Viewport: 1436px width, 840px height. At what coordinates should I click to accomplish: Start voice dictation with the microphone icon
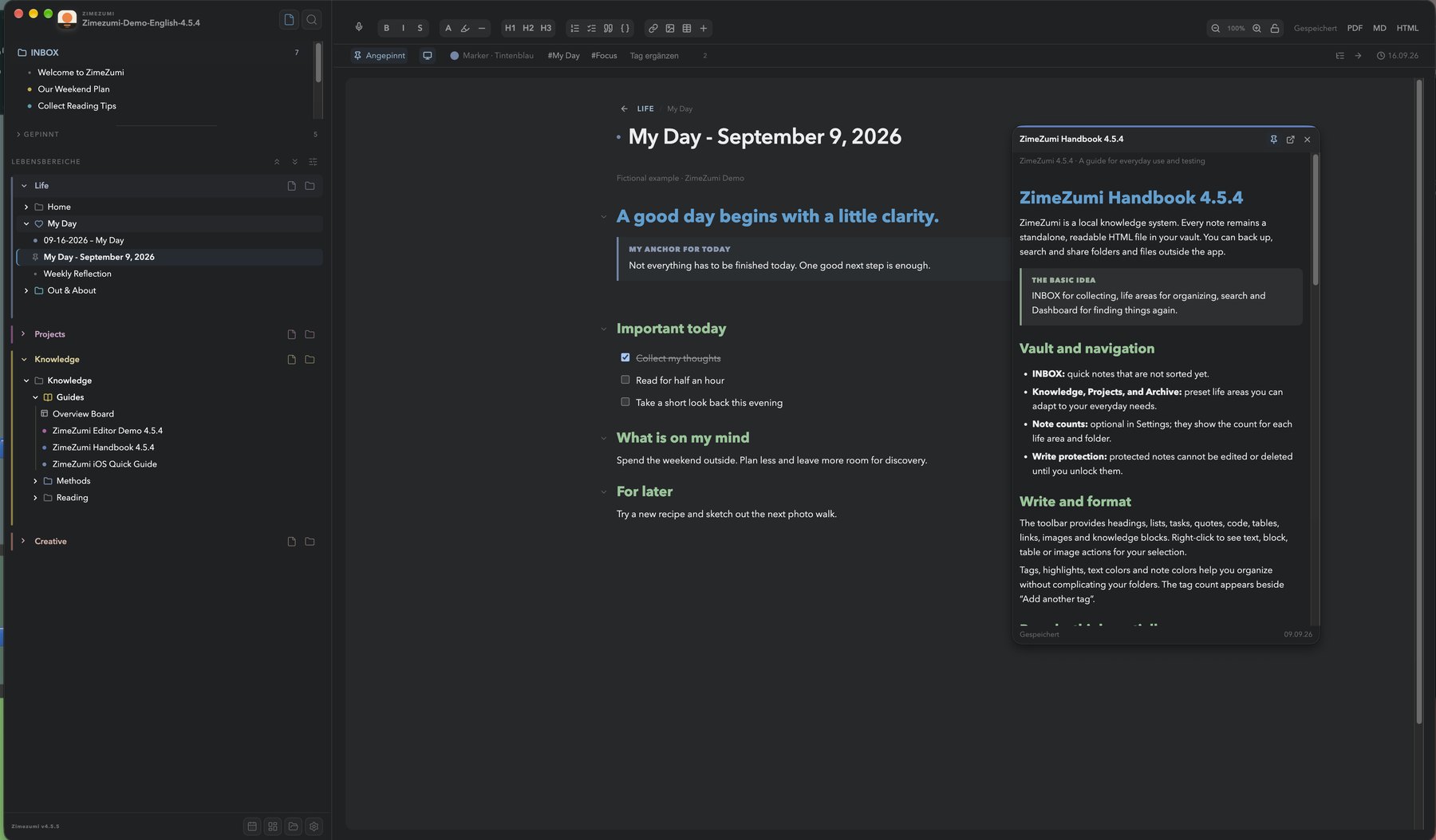pos(359,28)
